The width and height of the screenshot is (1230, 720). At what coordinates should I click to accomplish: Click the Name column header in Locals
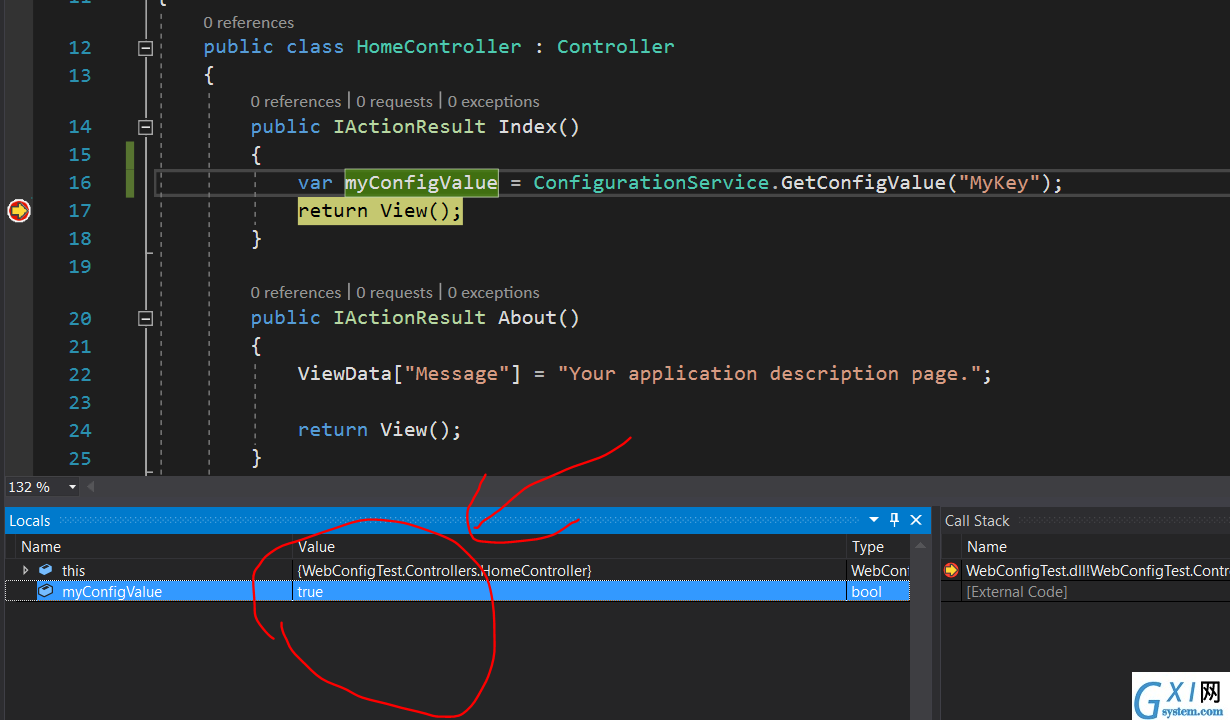coord(41,547)
